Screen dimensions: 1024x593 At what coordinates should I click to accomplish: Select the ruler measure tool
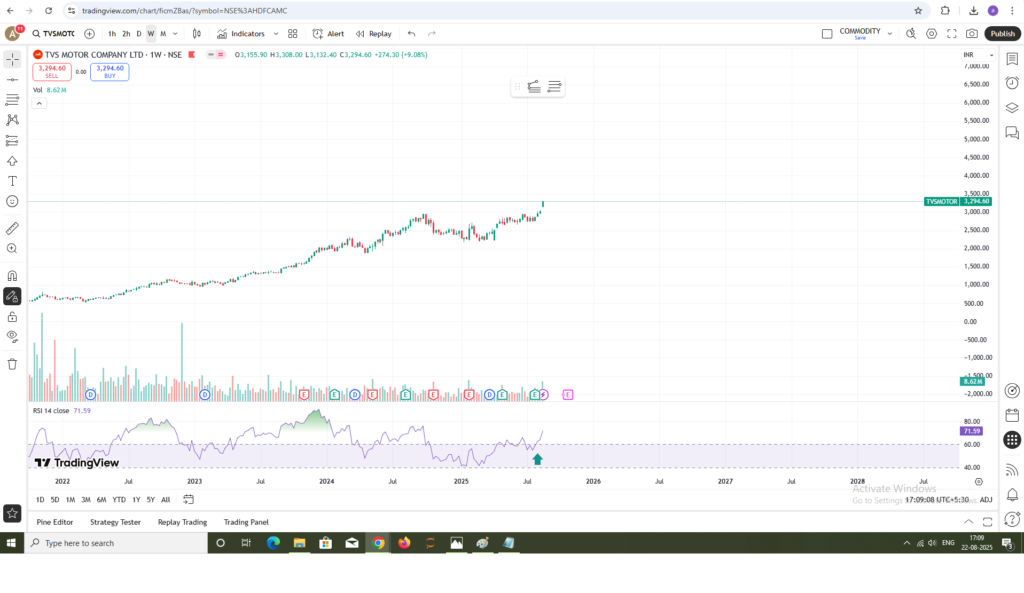pyautogui.click(x=12, y=229)
